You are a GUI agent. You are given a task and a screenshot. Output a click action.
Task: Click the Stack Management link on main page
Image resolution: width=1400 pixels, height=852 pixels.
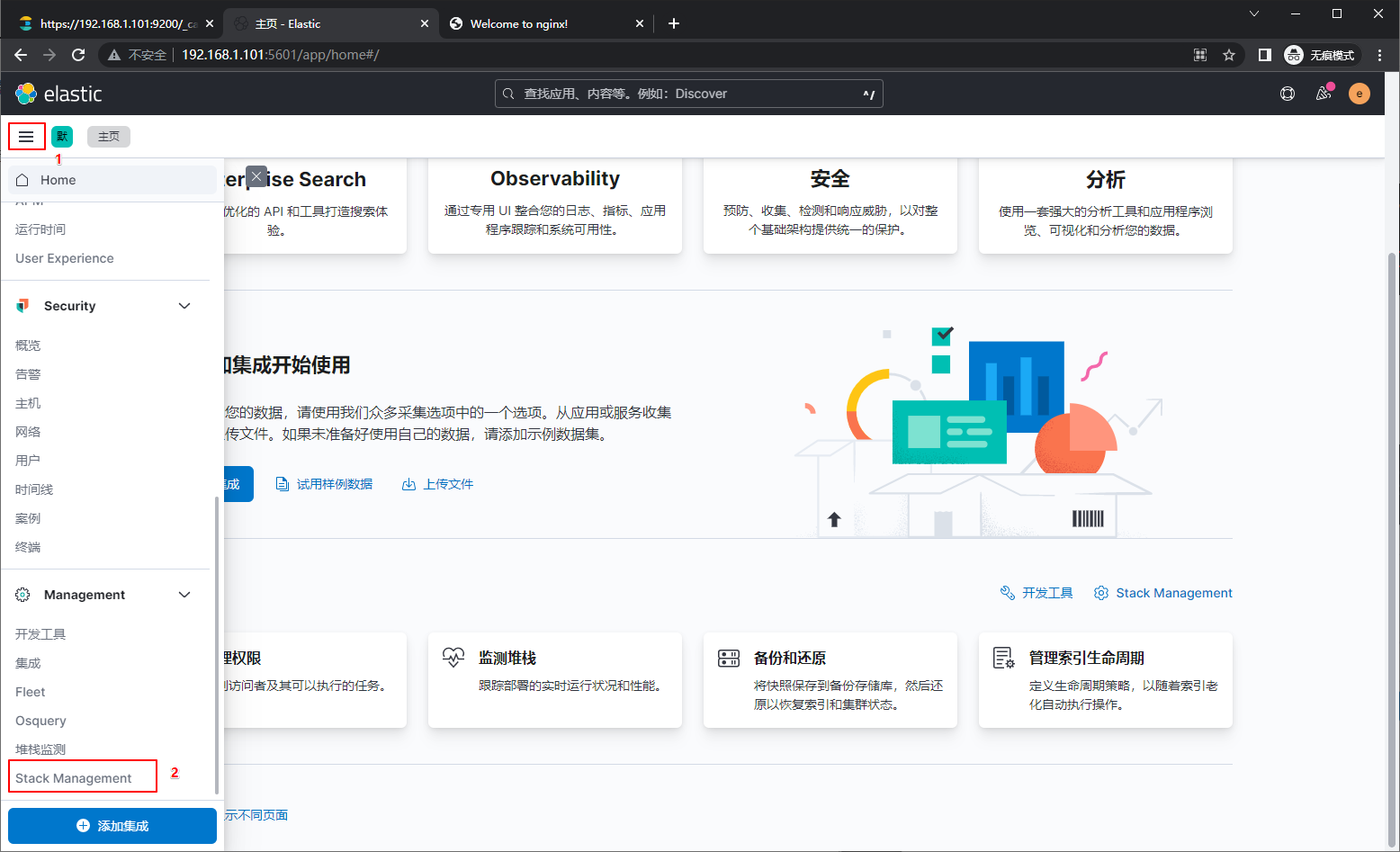tap(1174, 593)
